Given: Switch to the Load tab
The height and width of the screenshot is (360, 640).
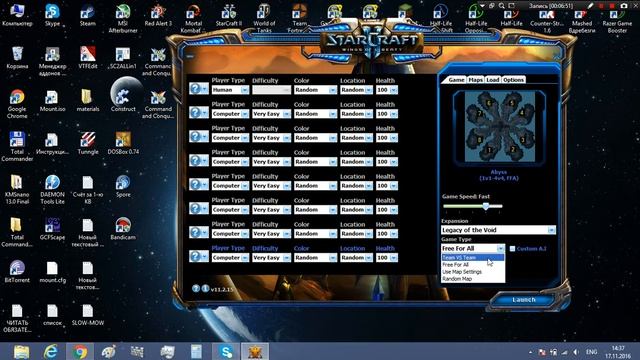Looking at the screenshot, I should pyautogui.click(x=493, y=80).
